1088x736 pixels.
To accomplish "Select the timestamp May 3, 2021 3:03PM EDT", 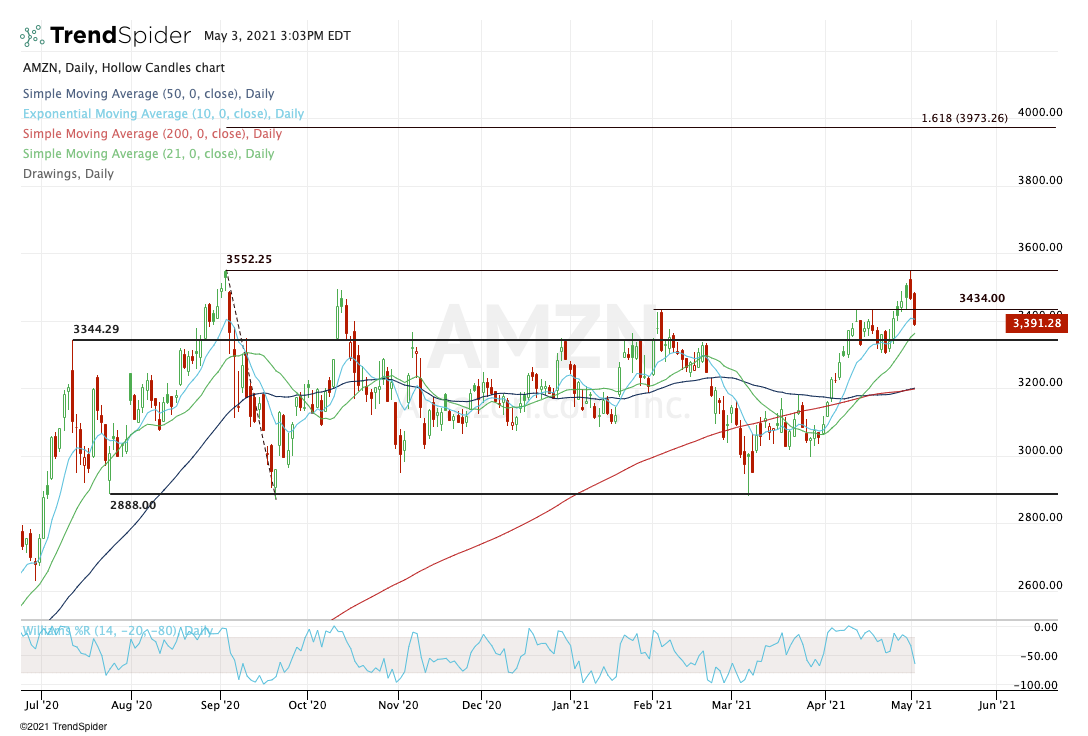I will pos(277,36).
